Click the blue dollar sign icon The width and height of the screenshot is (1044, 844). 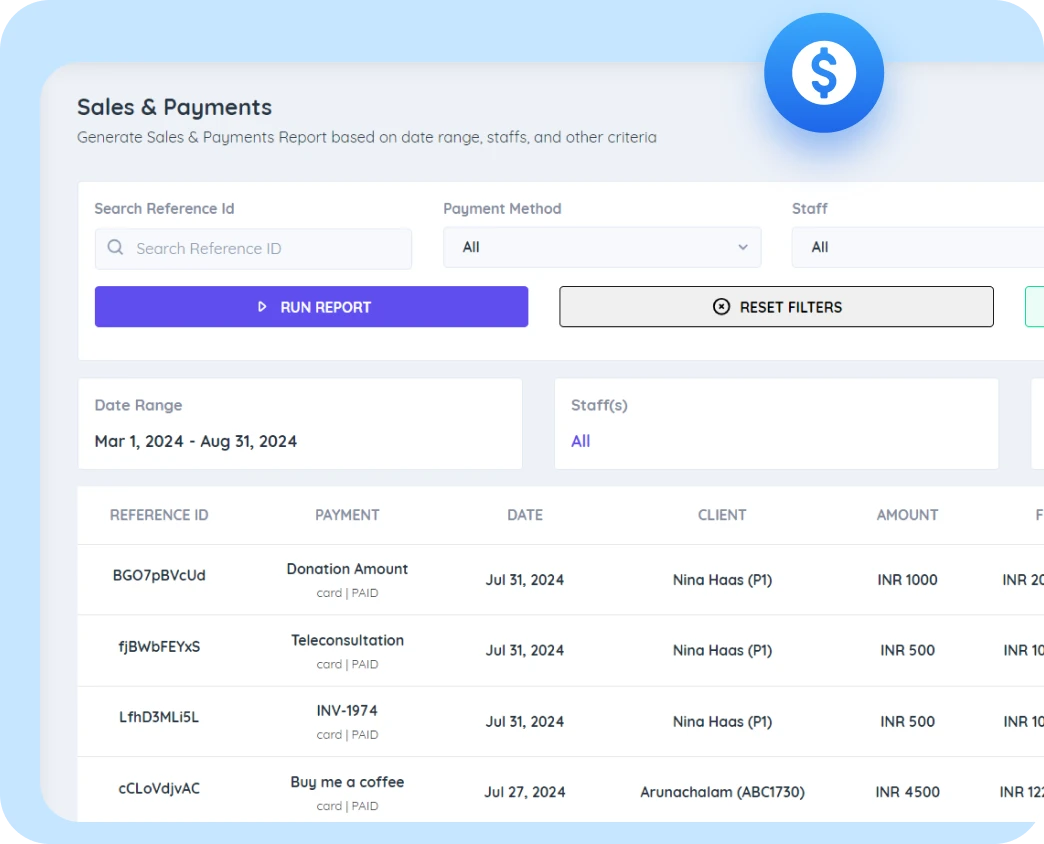(823, 73)
